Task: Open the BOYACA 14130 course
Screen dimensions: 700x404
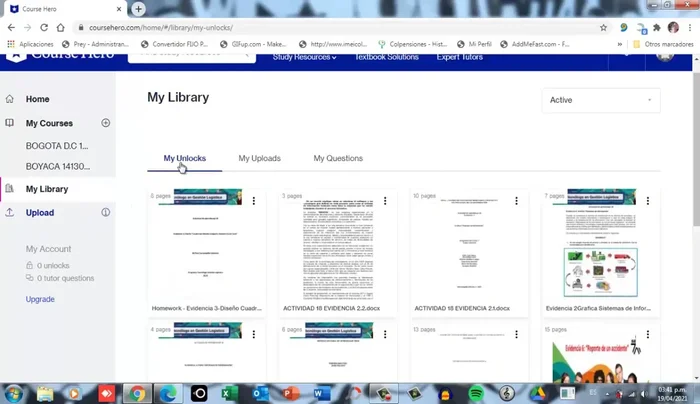Action: click(58, 167)
